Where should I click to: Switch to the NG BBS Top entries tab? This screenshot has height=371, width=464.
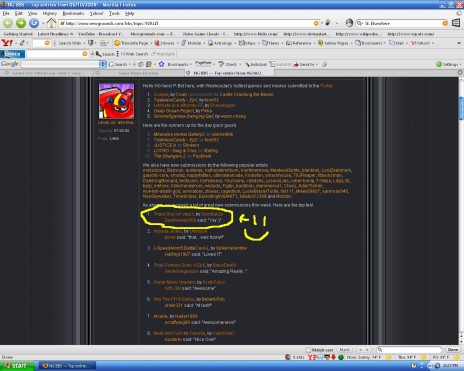pyautogui.click(x=228, y=73)
